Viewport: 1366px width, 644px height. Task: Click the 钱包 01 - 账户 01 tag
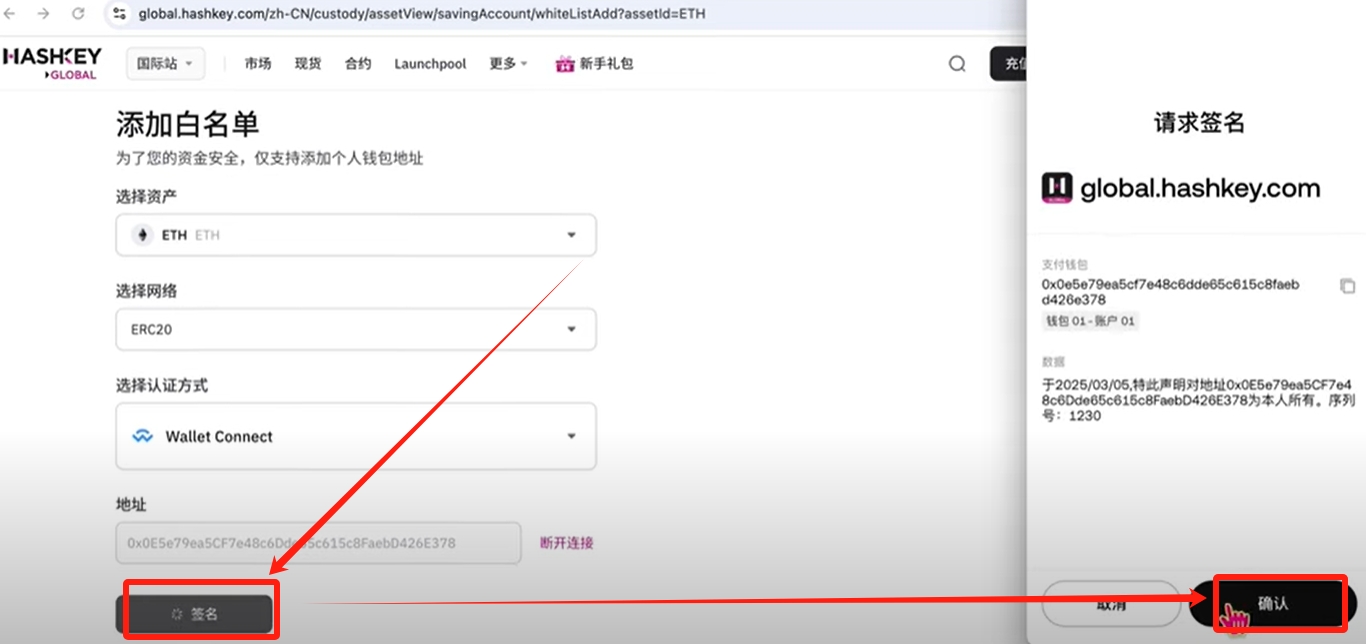coord(1090,321)
